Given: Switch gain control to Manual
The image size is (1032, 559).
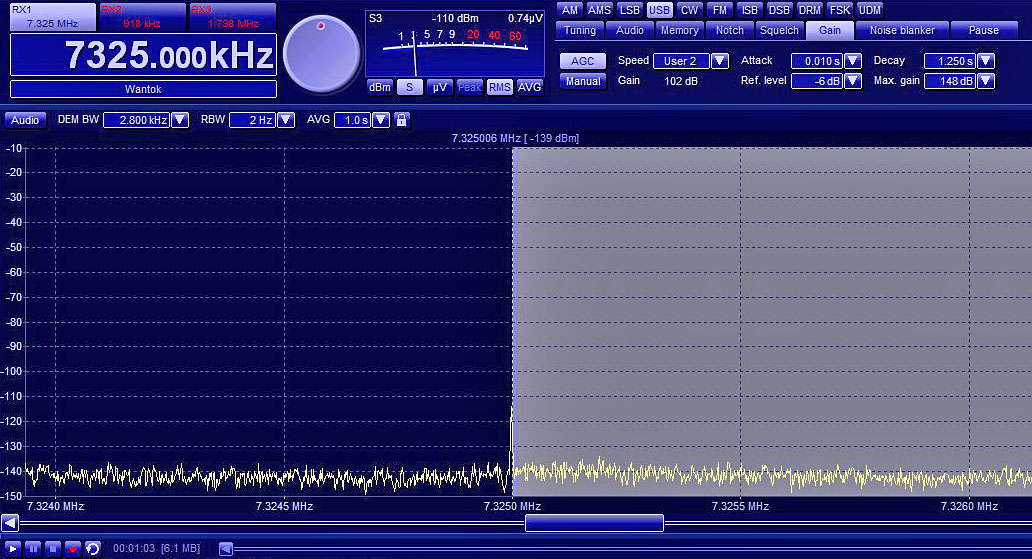Looking at the screenshot, I should coord(582,81).
